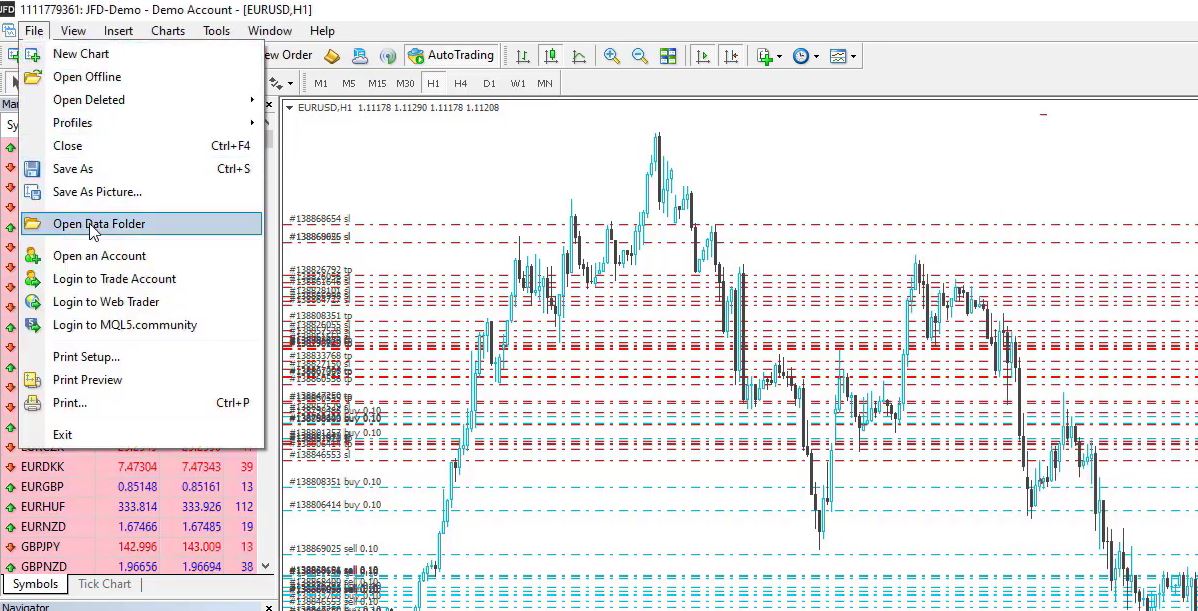
Task: Switch to the Tick Chart tab
Action: [x=104, y=584]
